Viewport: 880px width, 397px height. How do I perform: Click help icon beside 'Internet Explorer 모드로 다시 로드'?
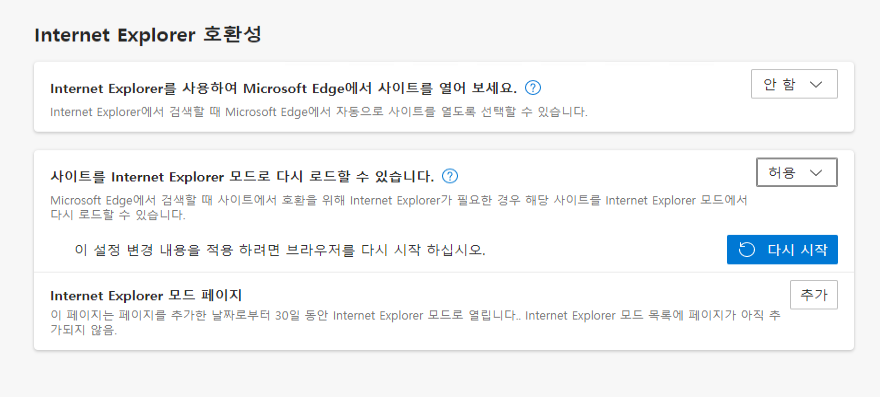click(450, 176)
